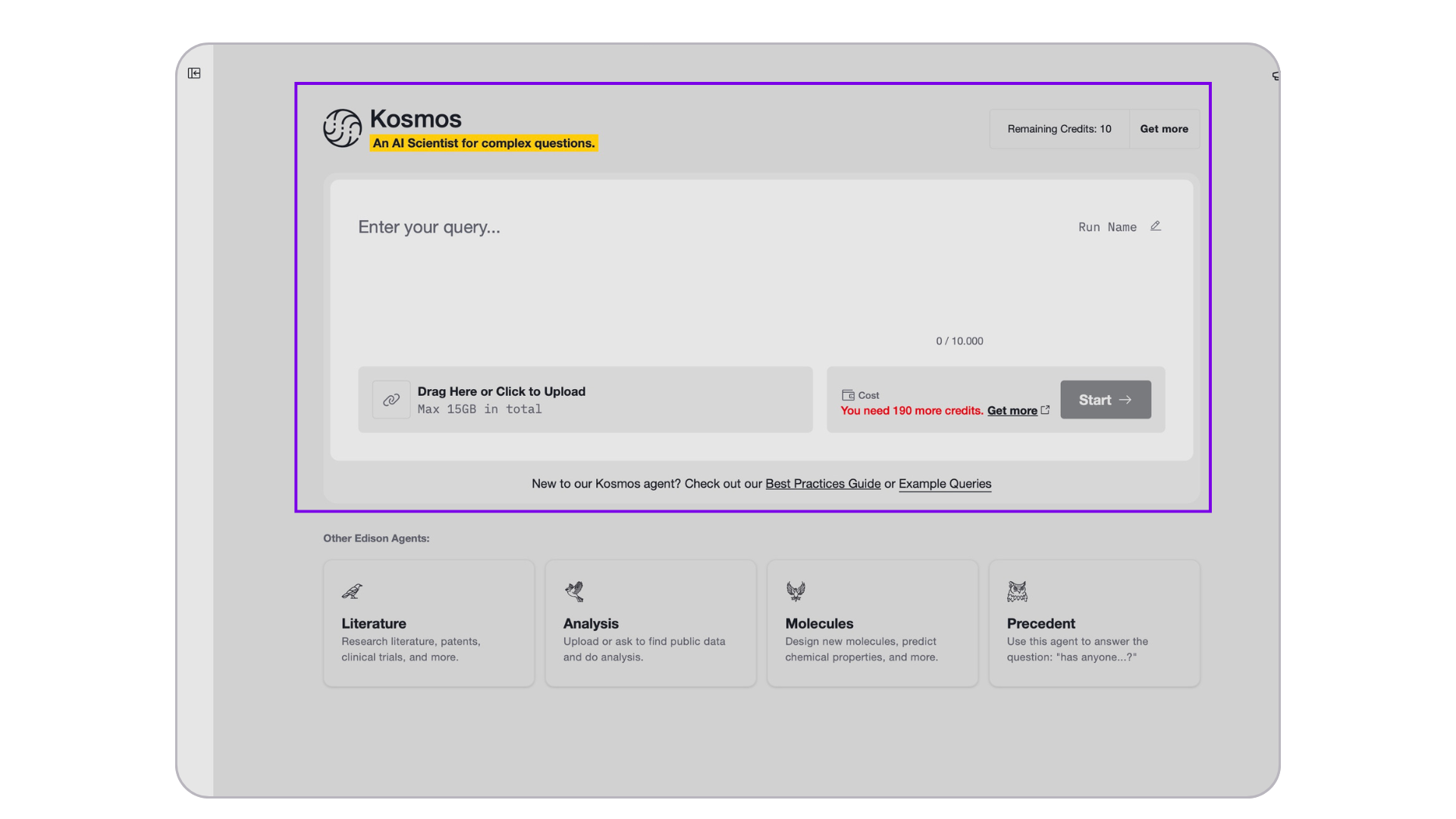The height and width of the screenshot is (819, 1456).
Task: Click the wallet Cost icon
Action: (x=848, y=395)
